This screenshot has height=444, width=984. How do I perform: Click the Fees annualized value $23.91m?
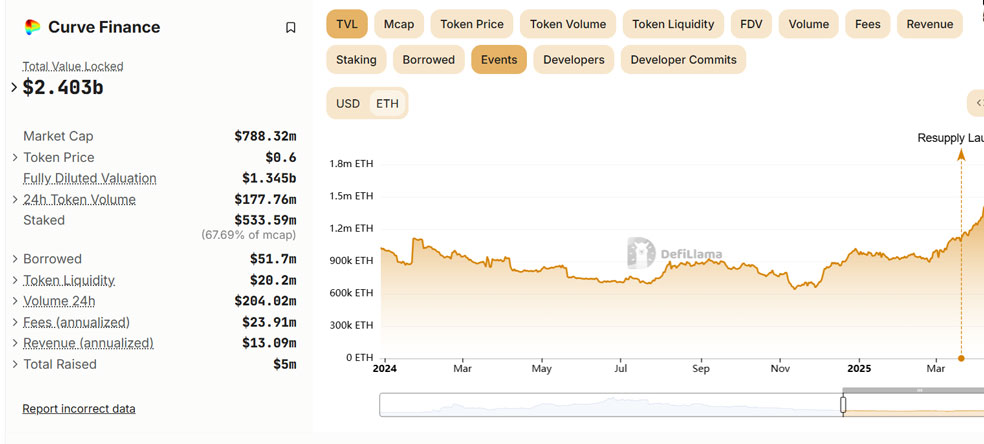pyautogui.click(x=269, y=322)
